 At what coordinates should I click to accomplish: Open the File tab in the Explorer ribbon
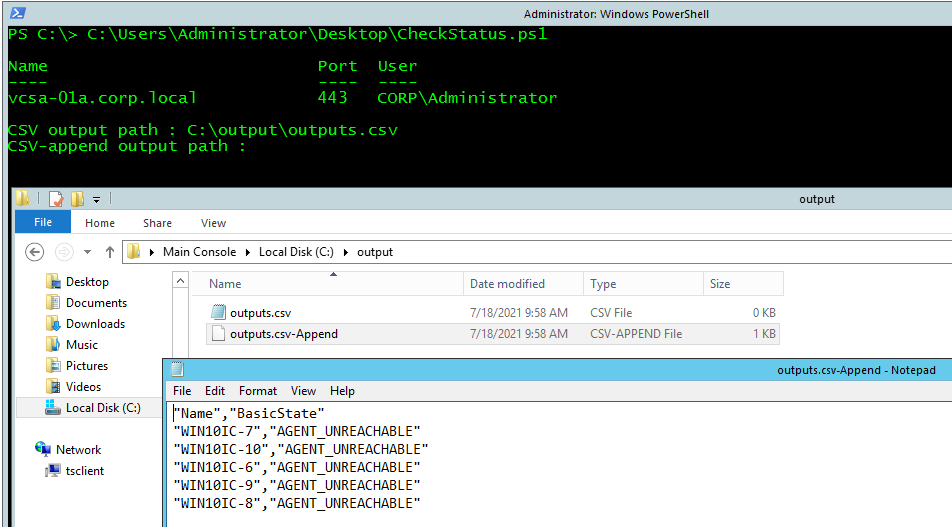(42, 222)
